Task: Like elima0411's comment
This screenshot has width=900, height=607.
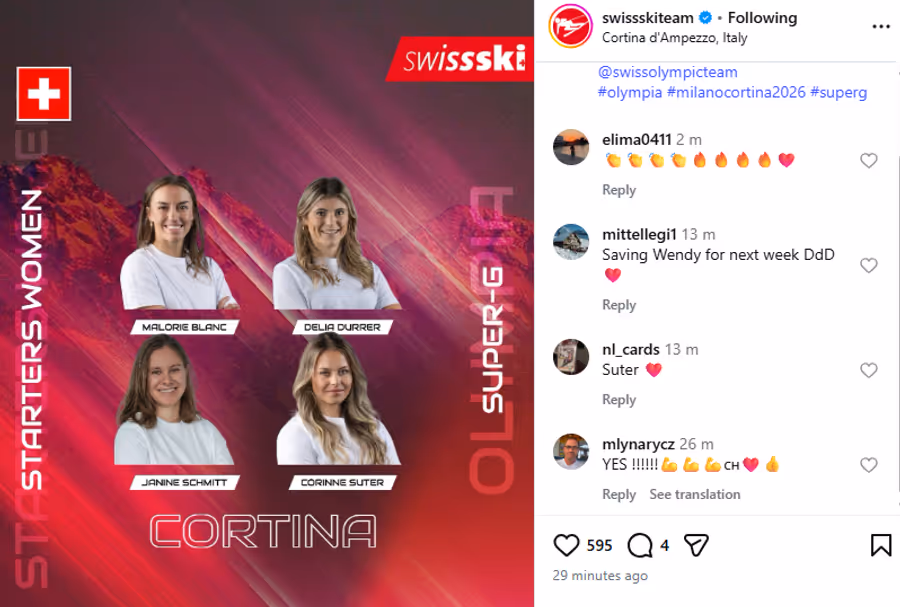Action: coord(868,160)
